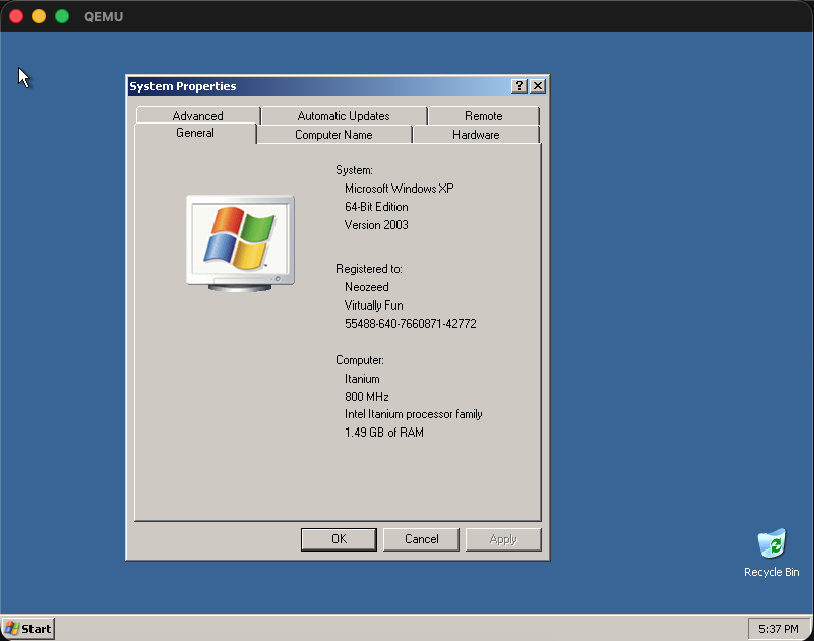
Task: Go to the Computer Name tab
Action: click(334, 135)
